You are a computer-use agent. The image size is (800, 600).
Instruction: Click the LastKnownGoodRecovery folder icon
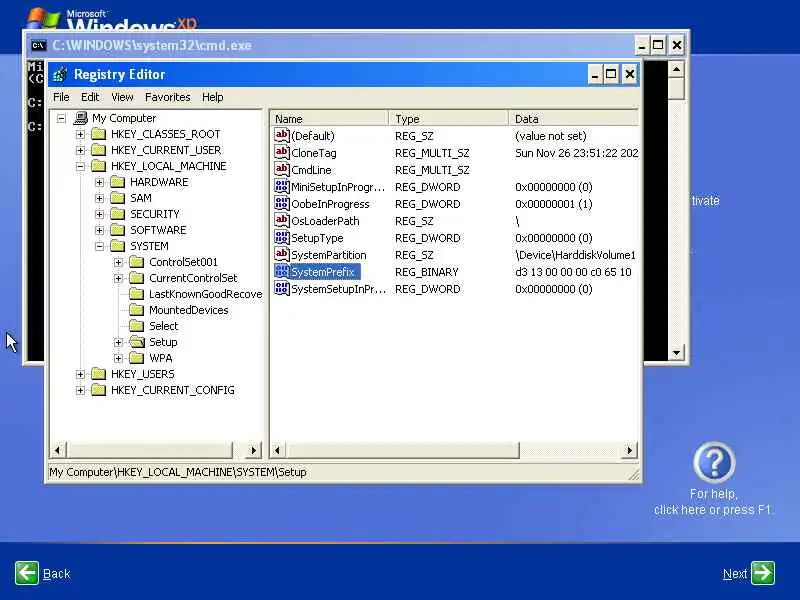pyautogui.click(x=136, y=294)
